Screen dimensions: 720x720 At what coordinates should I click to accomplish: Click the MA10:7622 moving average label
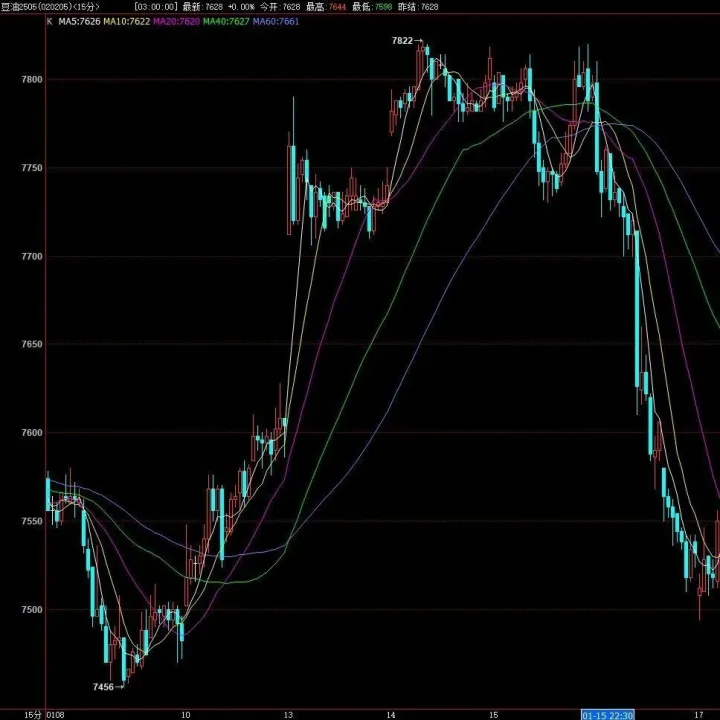pyautogui.click(x=127, y=21)
